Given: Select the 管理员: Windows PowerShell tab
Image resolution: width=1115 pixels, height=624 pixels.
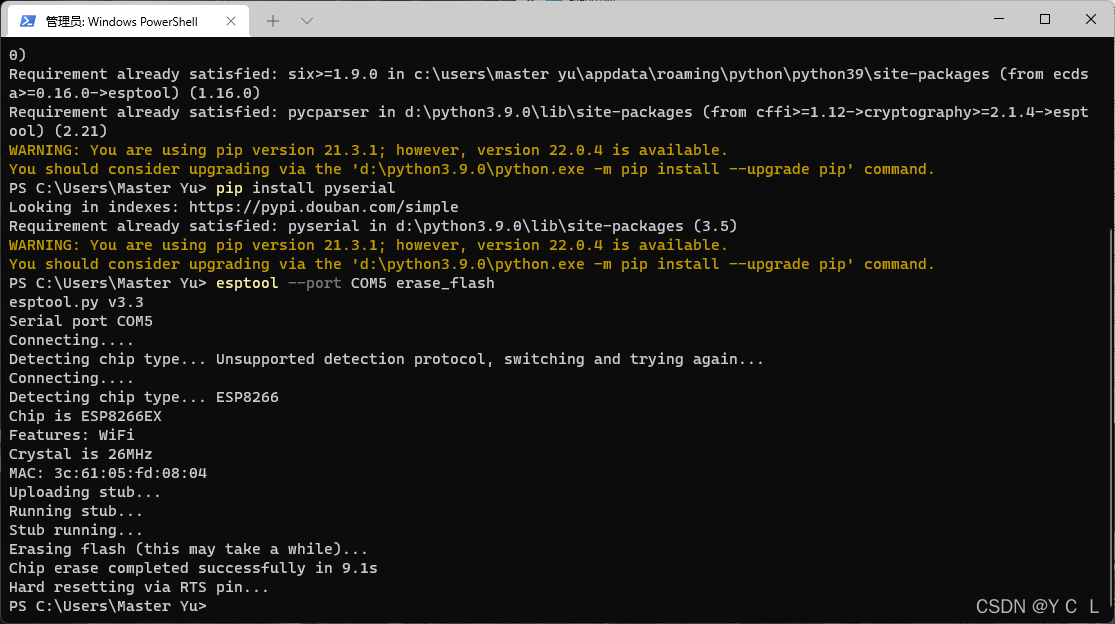Looking at the screenshot, I should pos(129,21).
